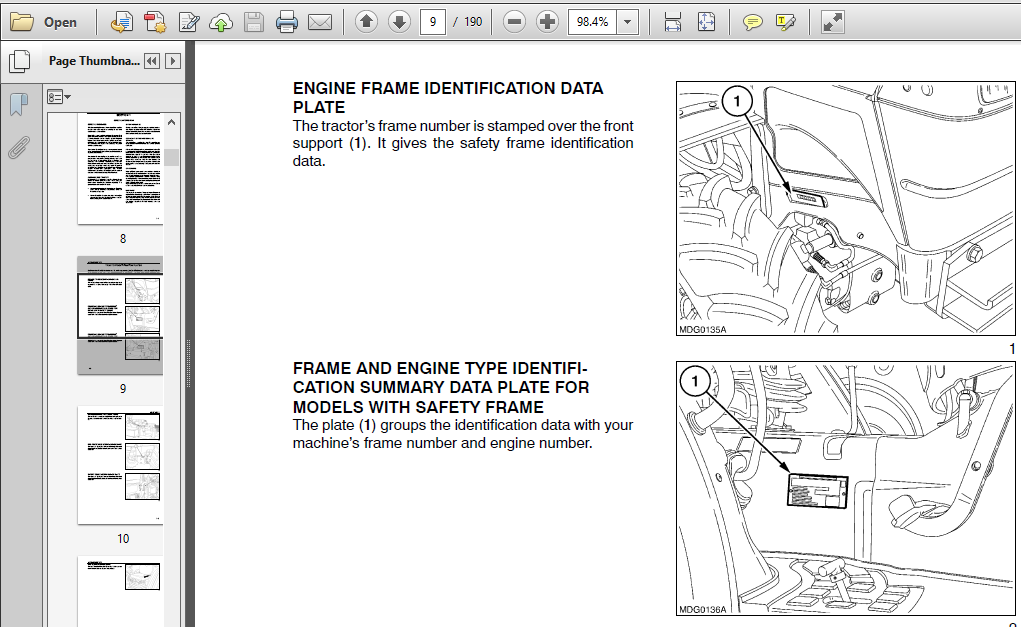Click the page number field showing 9
The width and height of the screenshot is (1021, 627).
(x=433, y=22)
